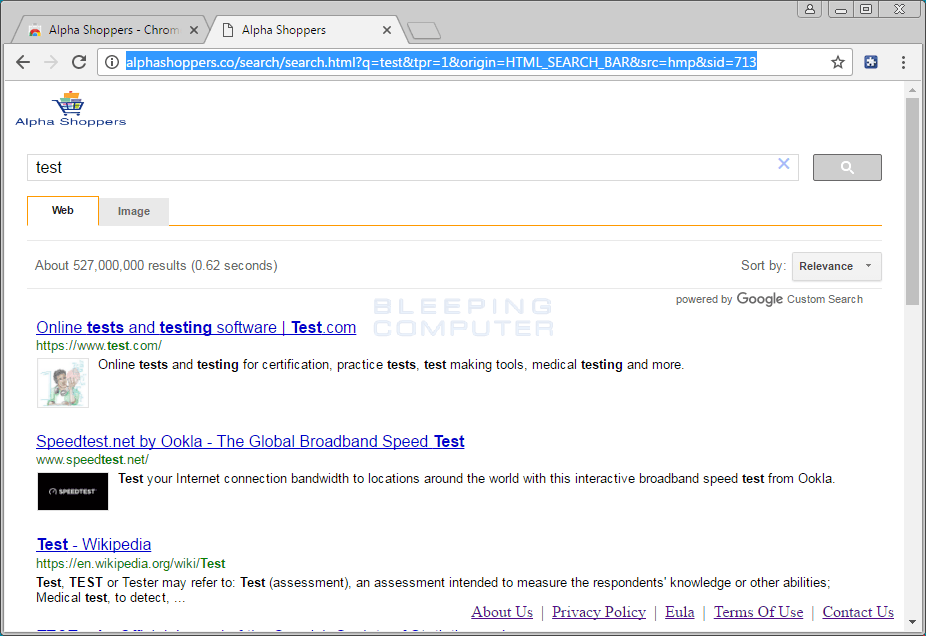Viewport: 926px width, 636px height.
Task: Expand the Sort by Relevance dropdown
Action: (x=836, y=266)
